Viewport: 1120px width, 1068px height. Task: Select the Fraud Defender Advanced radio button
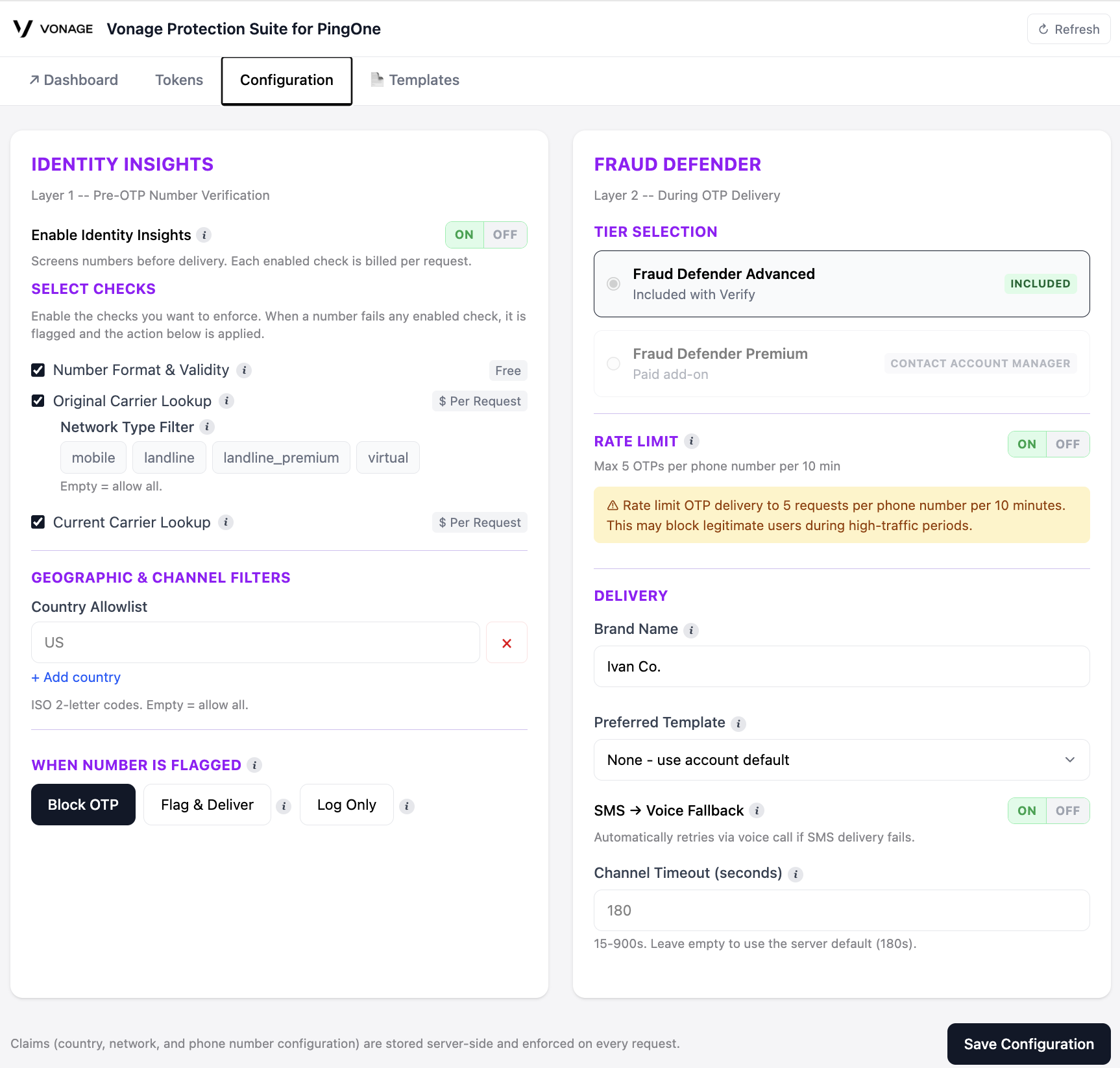tap(613, 284)
